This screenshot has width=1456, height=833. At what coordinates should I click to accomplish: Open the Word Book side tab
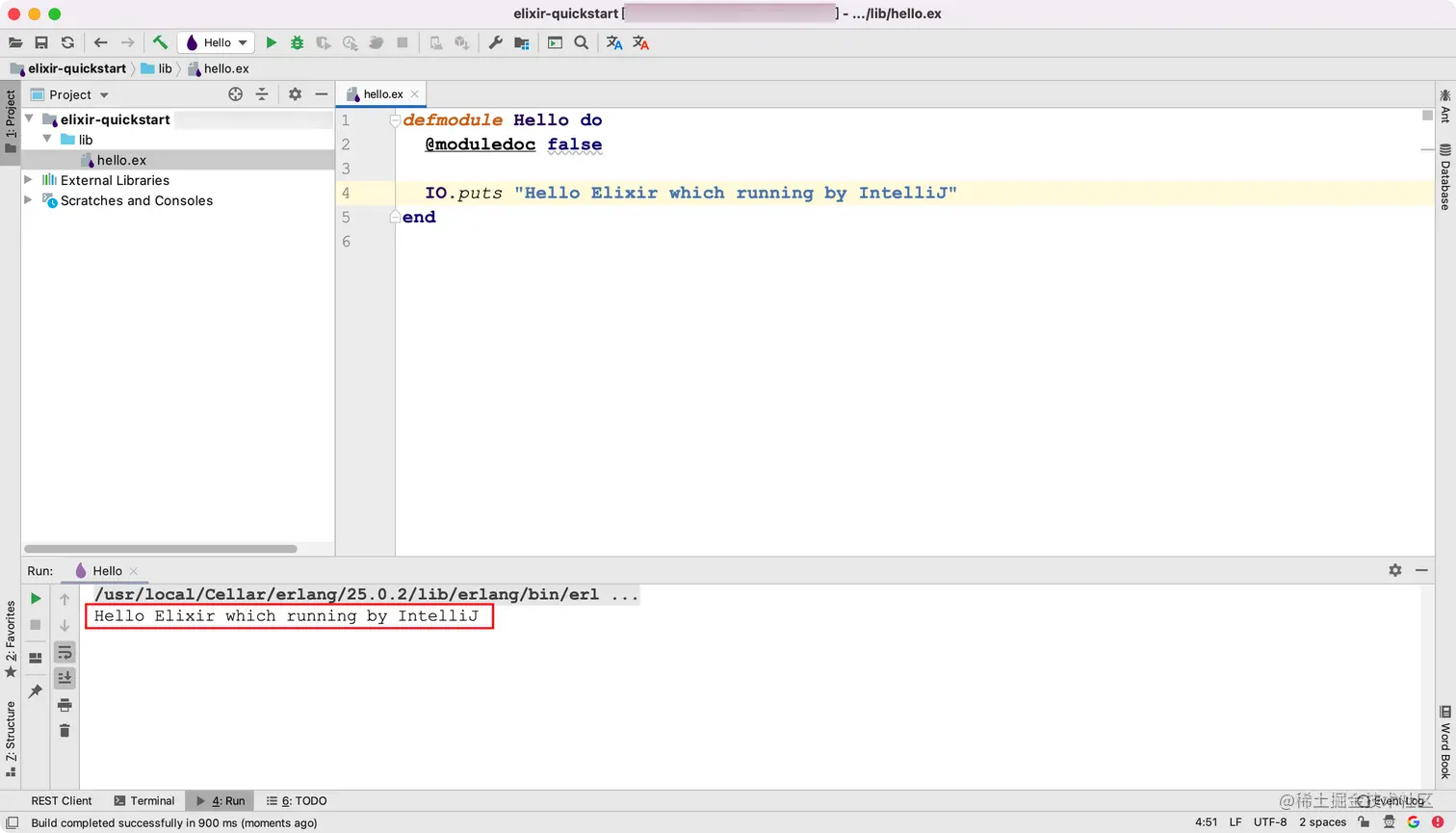pyautogui.click(x=1445, y=742)
